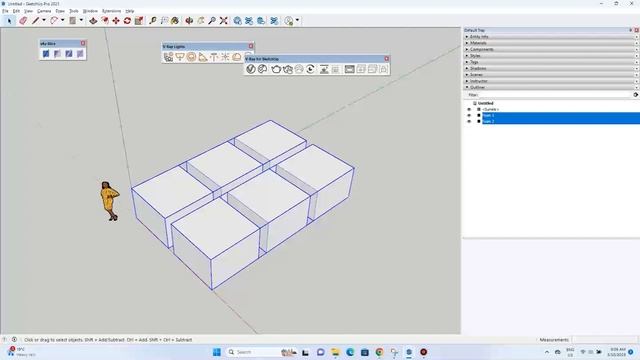Start V-Ray interactive render teapot

(288, 69)
